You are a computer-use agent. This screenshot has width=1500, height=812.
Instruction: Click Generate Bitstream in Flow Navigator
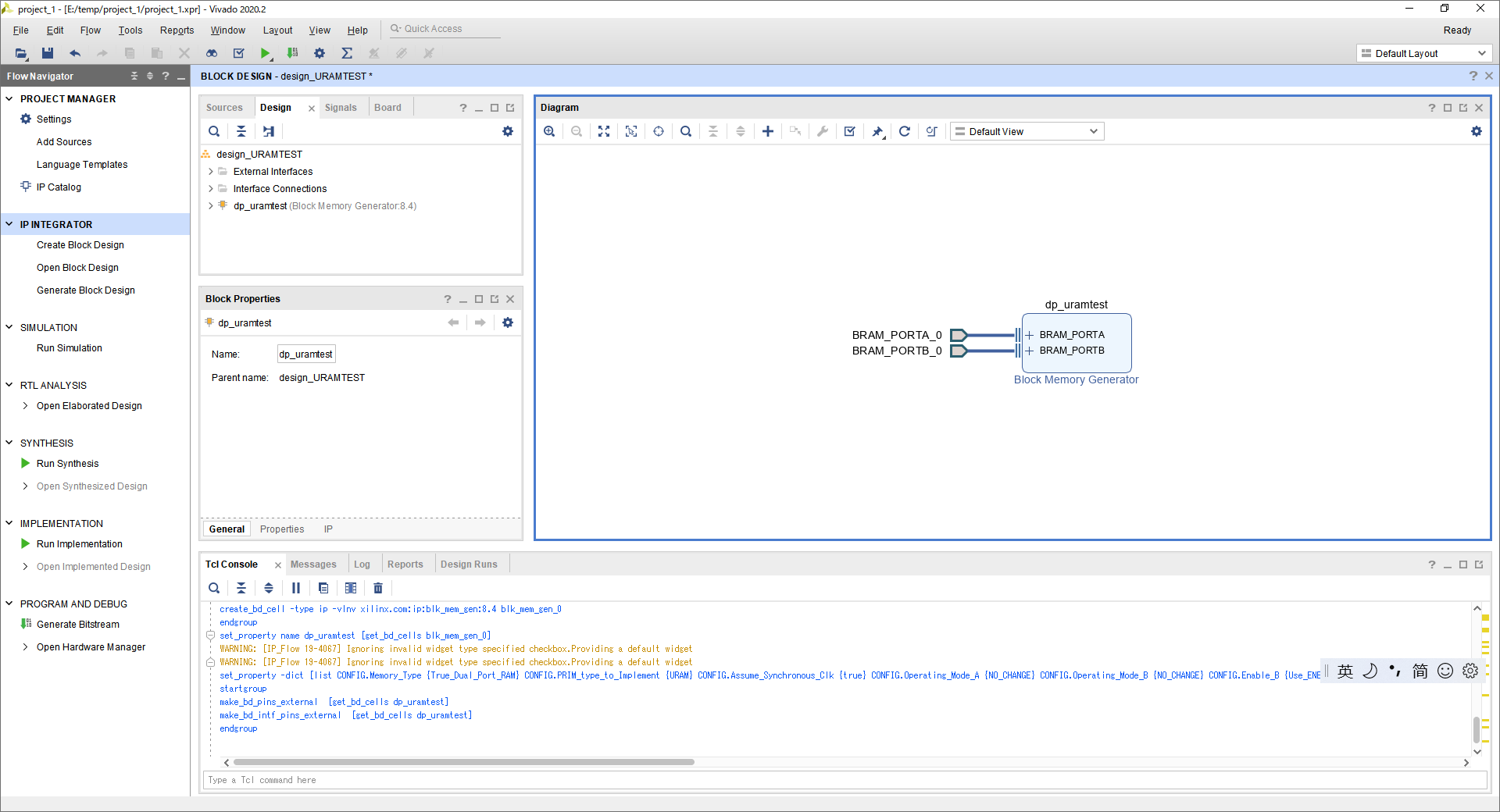pos(78,625)
